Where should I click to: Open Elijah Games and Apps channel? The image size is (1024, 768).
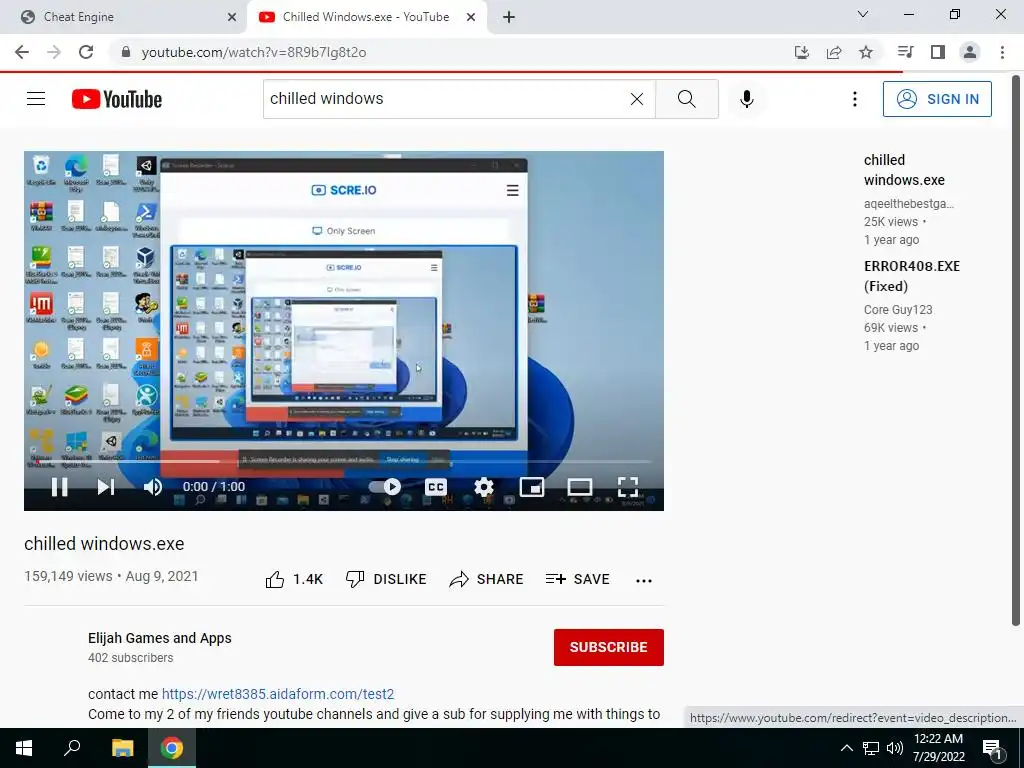tap(159, 638)
